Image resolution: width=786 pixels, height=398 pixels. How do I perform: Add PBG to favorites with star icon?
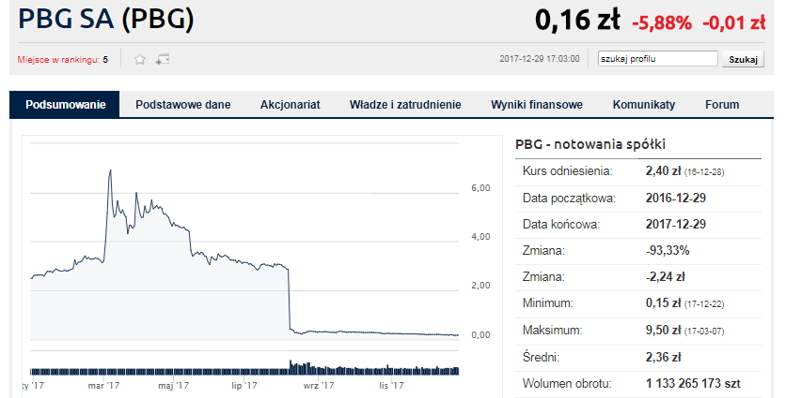tap(140, 60)
